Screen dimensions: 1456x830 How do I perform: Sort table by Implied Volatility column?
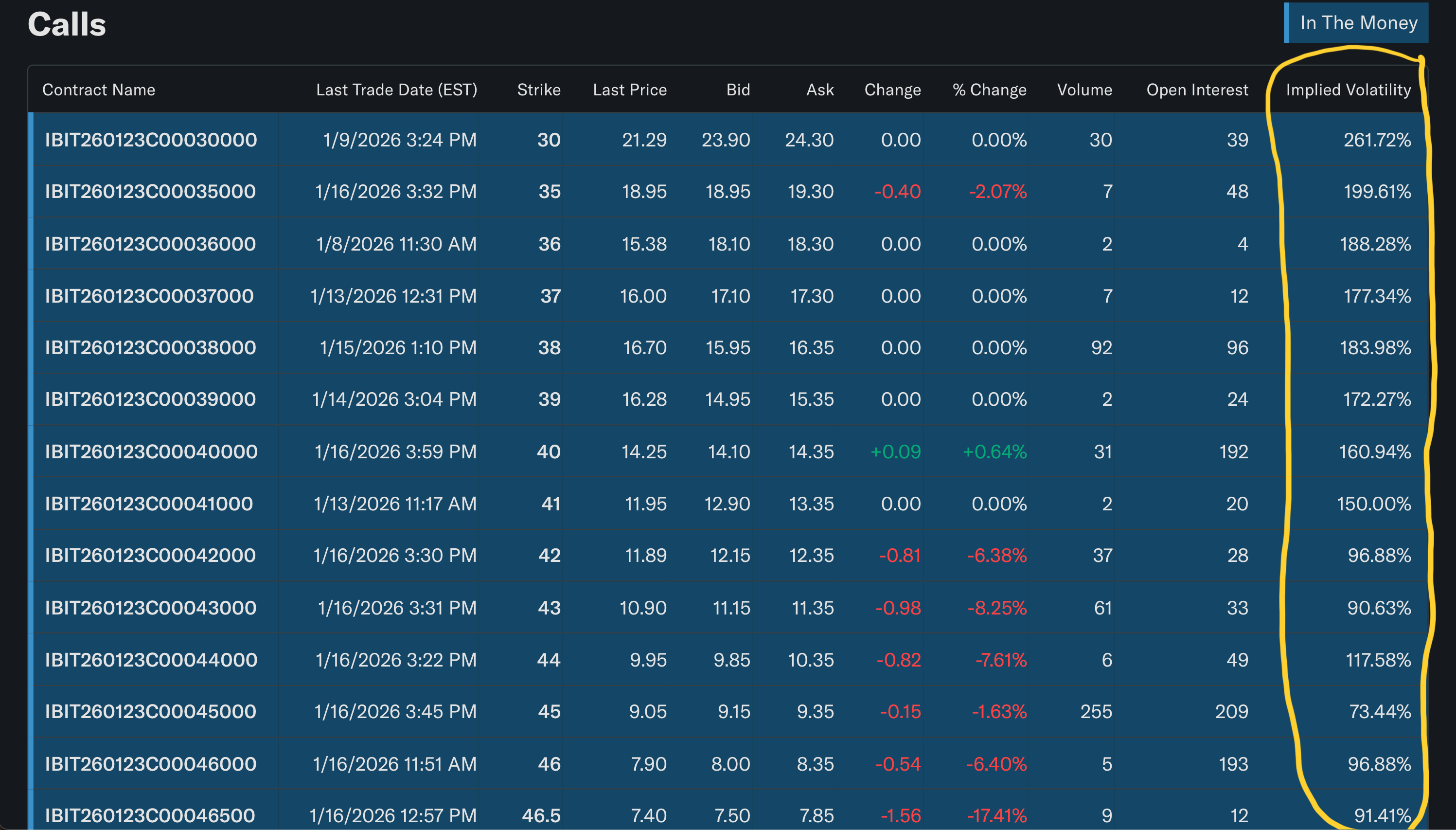click(1349, 90)
